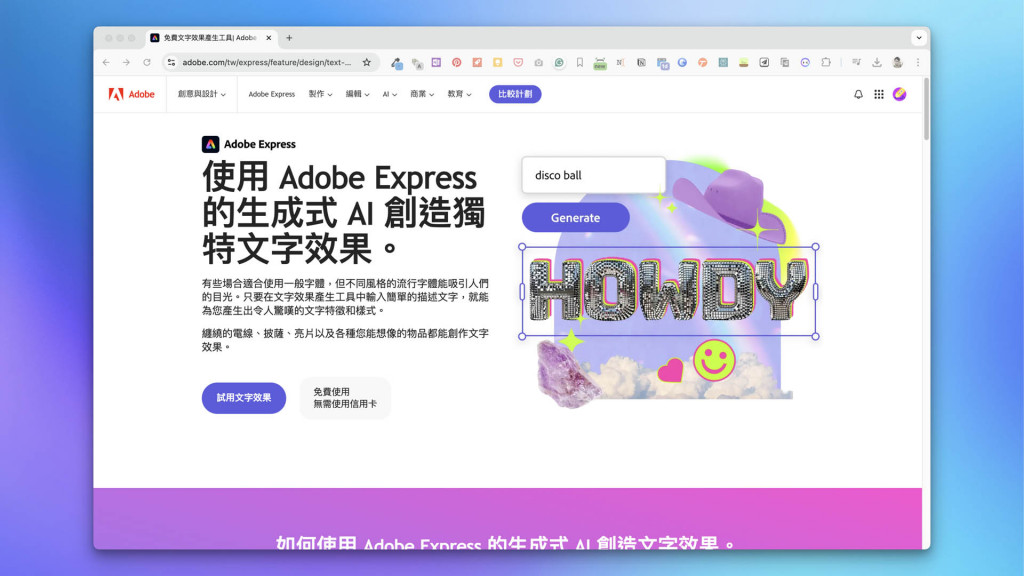
Task: Open the grey bookmark ribbon extension
Action: point(579,63)
